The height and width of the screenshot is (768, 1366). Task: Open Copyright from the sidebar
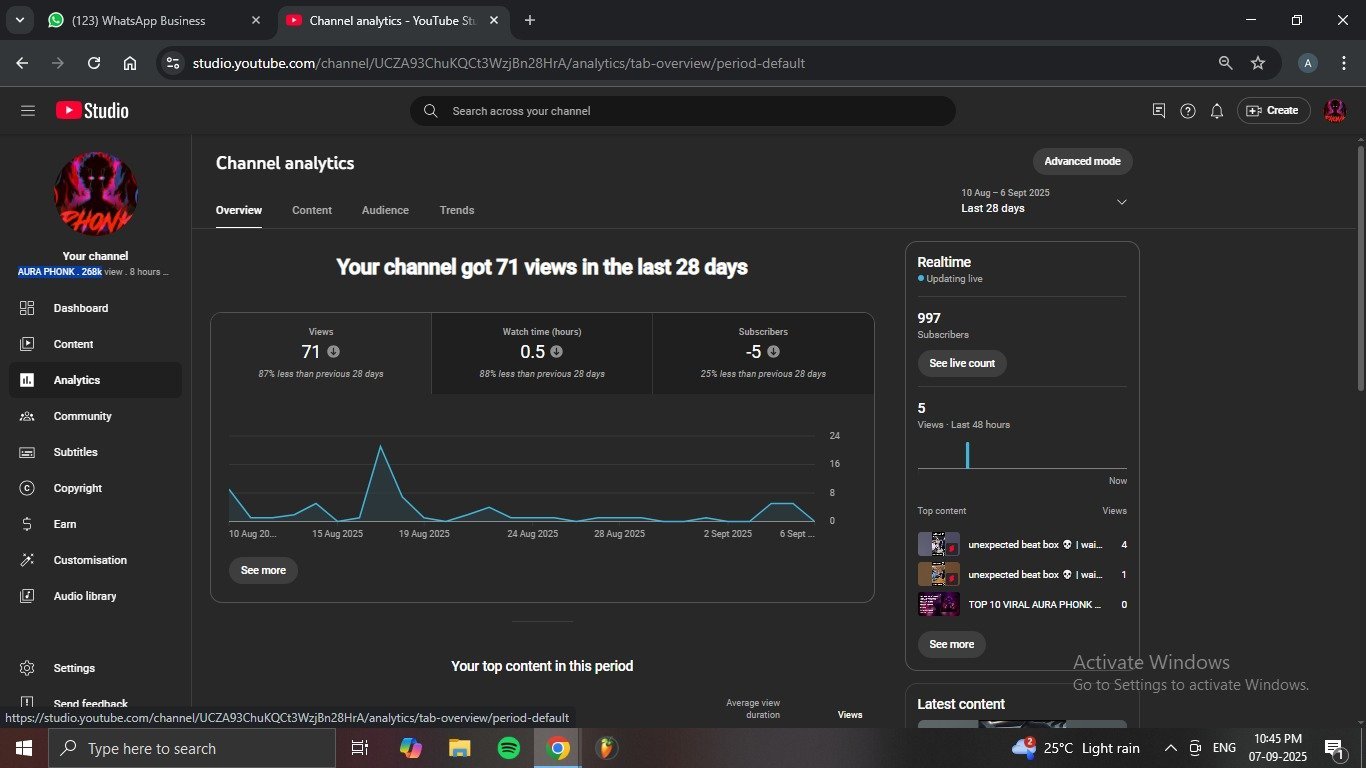click(x=78, y=488)
